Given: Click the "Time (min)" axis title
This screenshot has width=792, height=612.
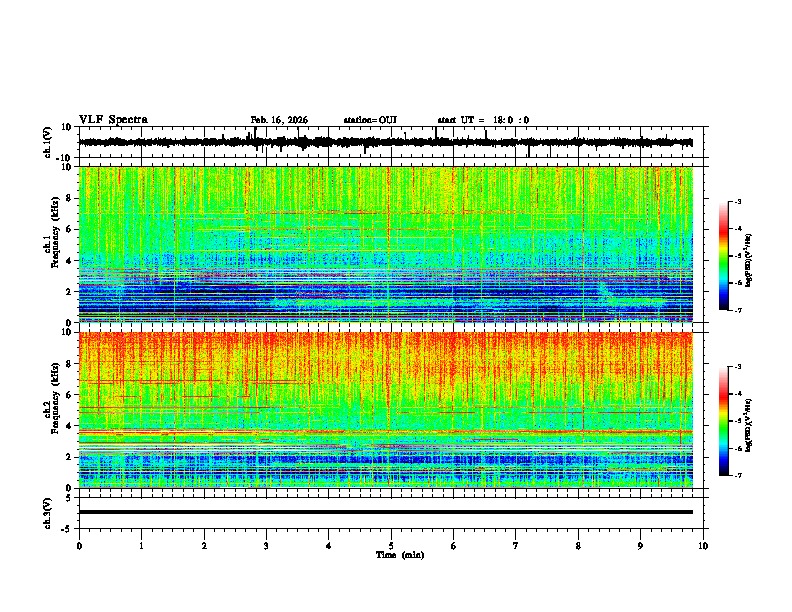Looking at the screenshot, I should pos(400,555).
